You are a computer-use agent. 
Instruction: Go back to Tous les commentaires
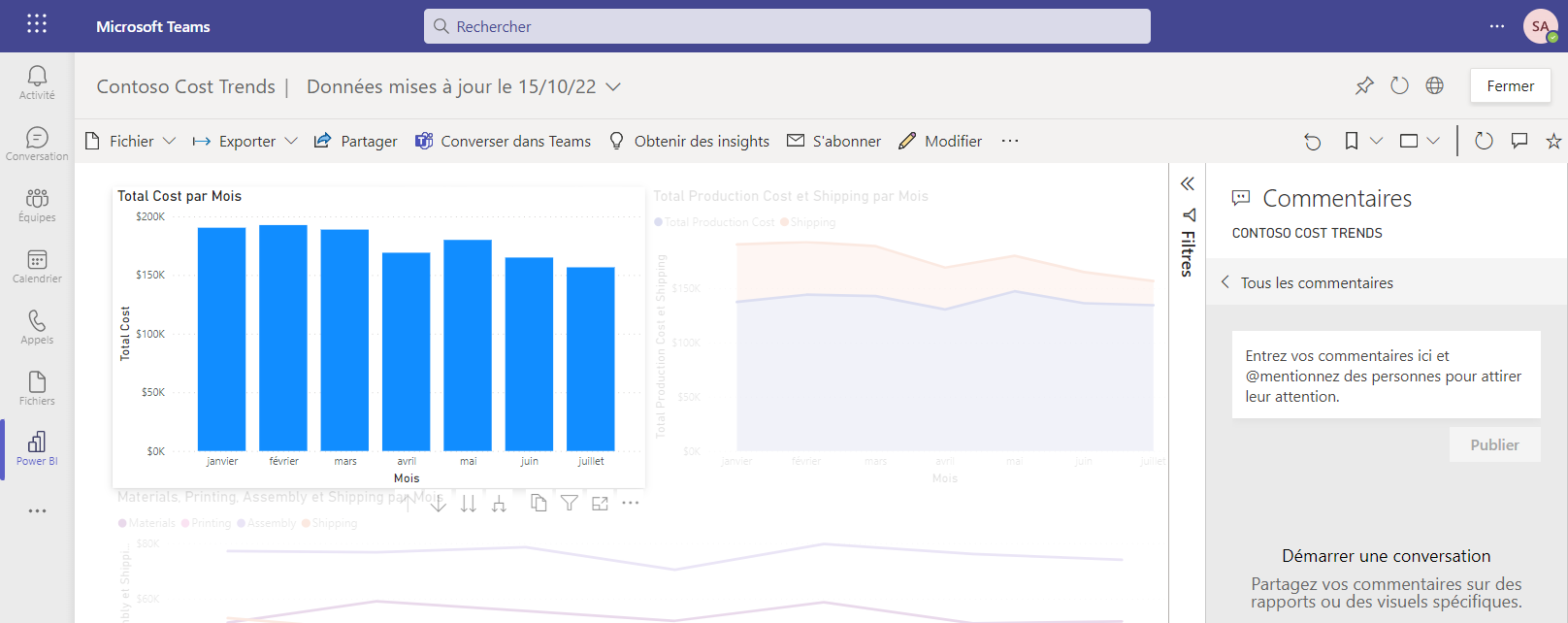click(x=1307, y=282)
